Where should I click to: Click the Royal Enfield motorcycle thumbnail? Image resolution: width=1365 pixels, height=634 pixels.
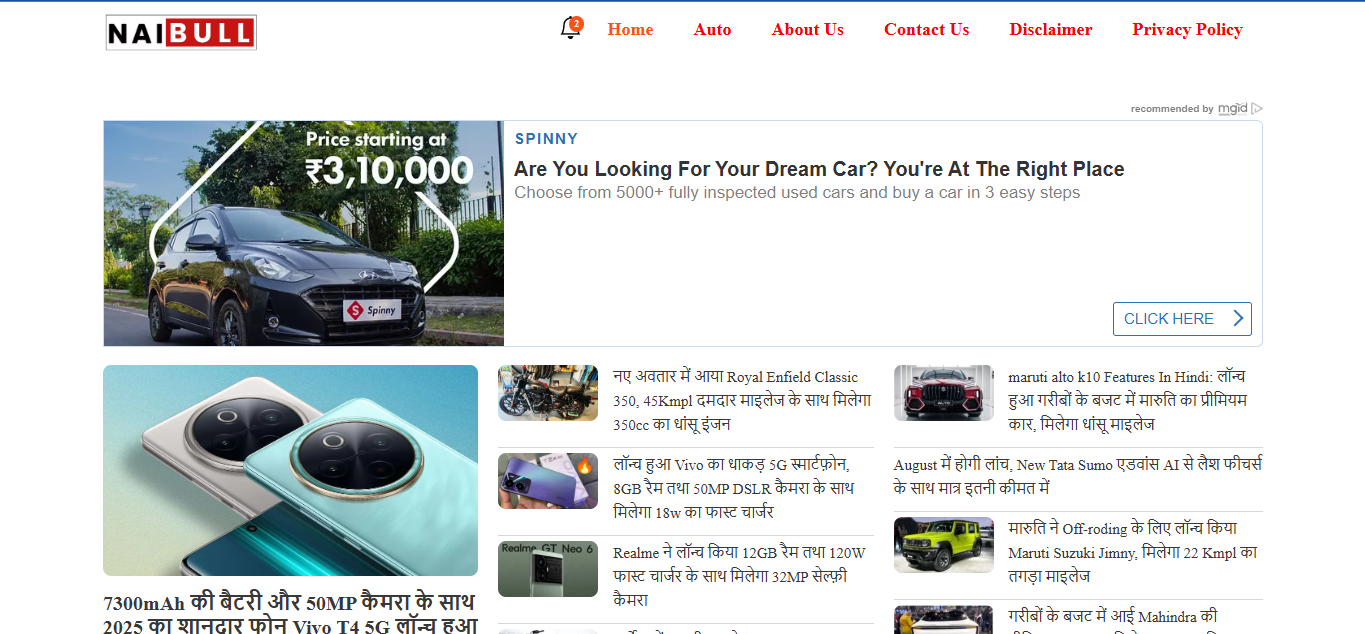(548, 392)
